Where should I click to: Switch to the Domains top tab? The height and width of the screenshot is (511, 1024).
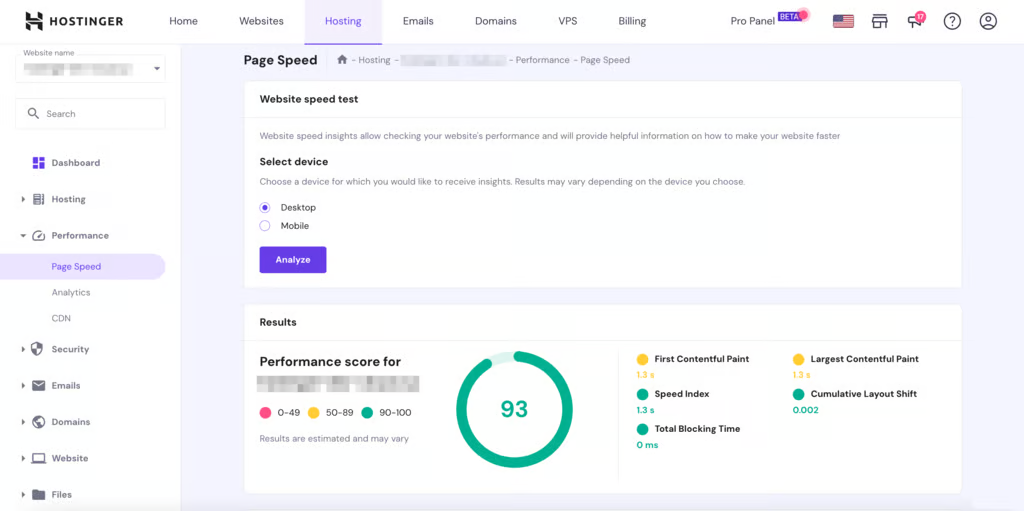(495, 21)
